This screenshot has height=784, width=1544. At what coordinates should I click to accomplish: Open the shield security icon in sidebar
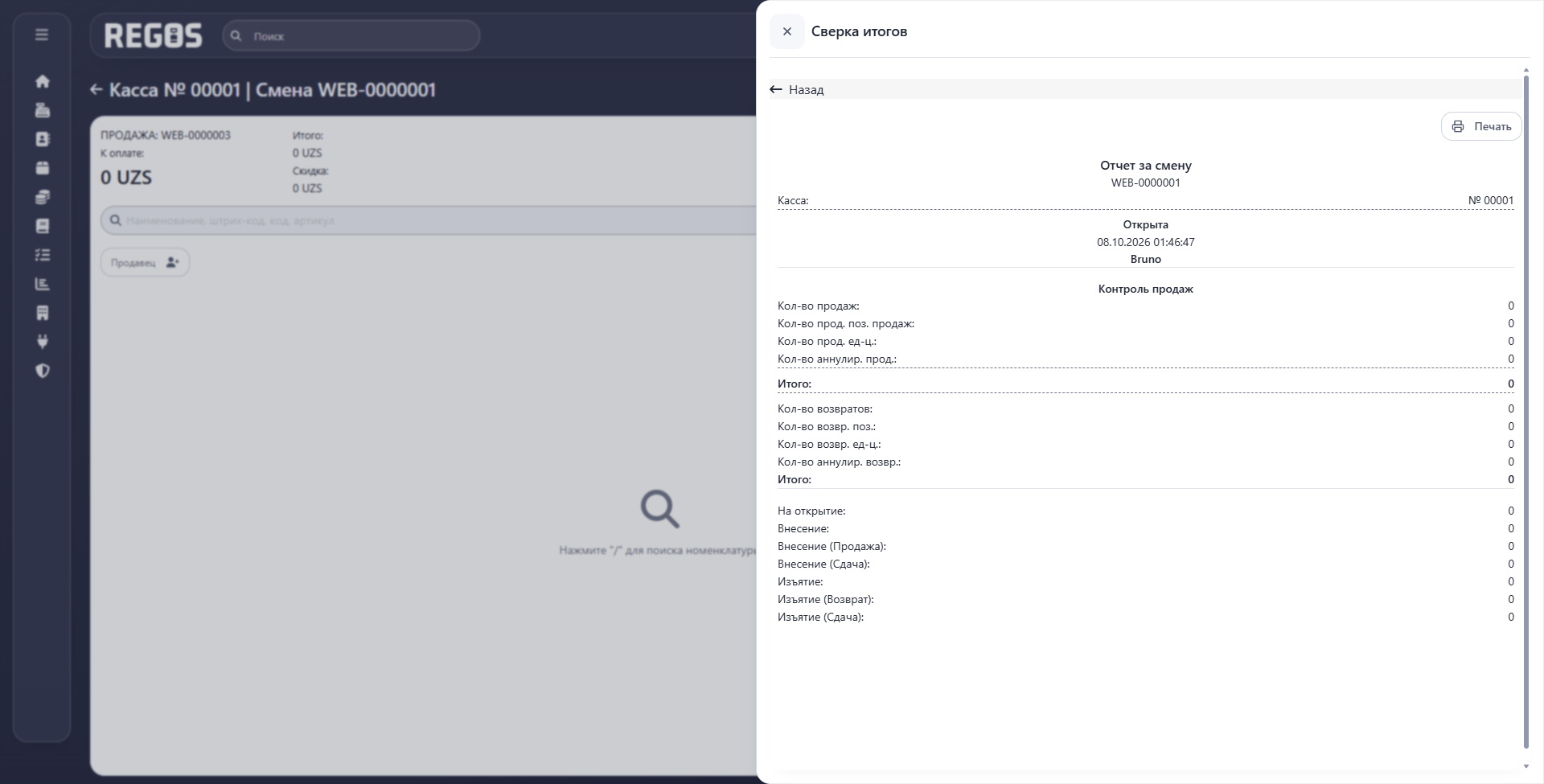click(43, 371)
